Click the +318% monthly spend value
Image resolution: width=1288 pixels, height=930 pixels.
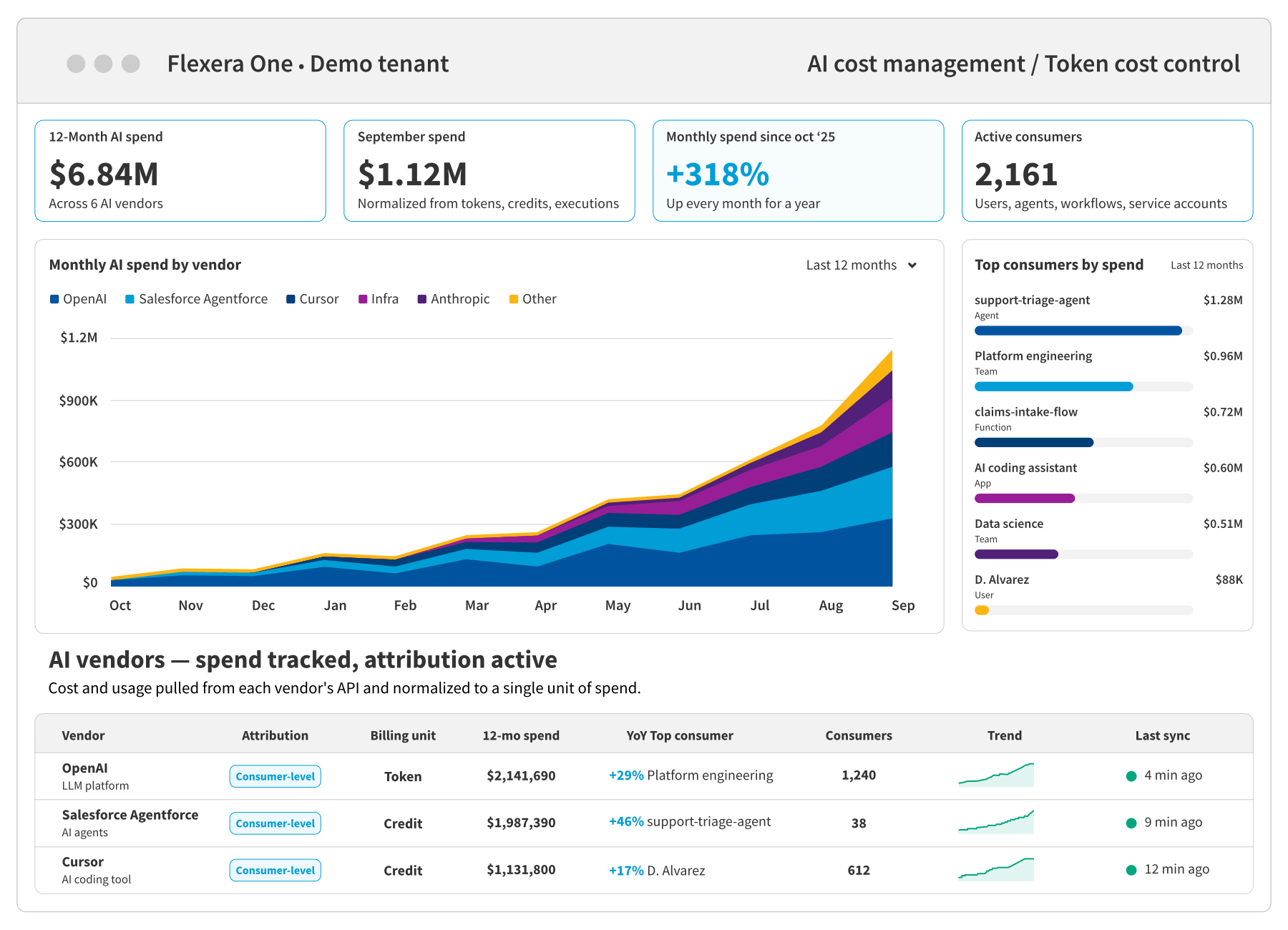(718, 175)
